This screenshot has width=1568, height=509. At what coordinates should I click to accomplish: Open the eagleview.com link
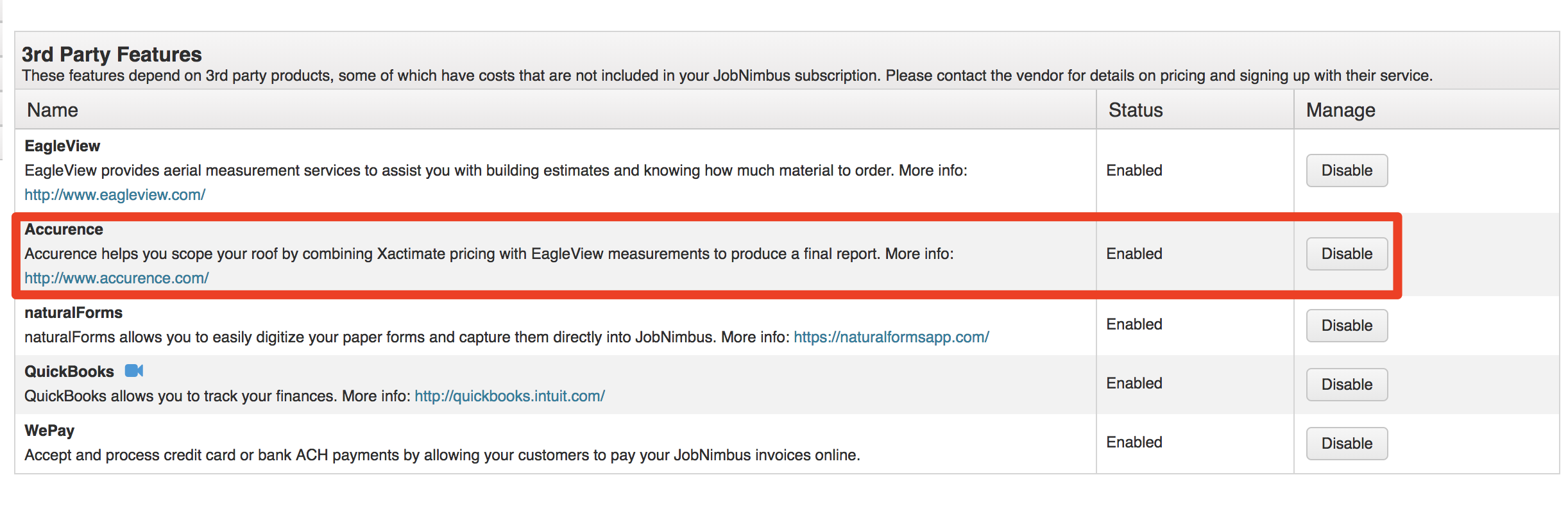(115, 195)
